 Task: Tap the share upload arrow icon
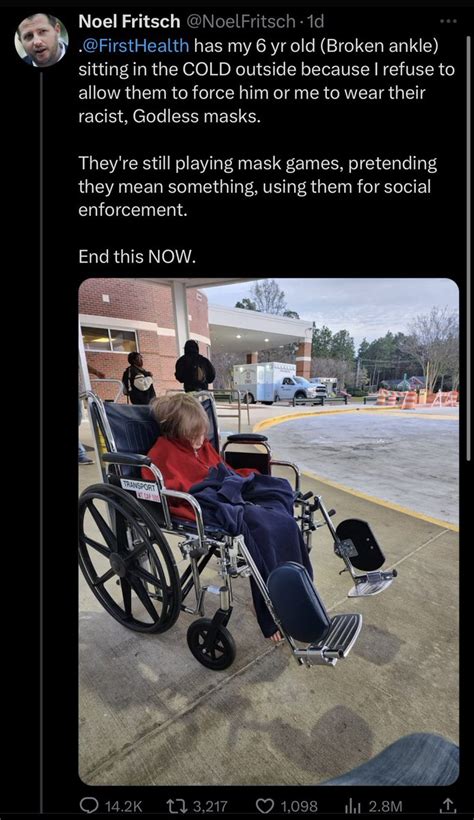[x=450, y=805]
